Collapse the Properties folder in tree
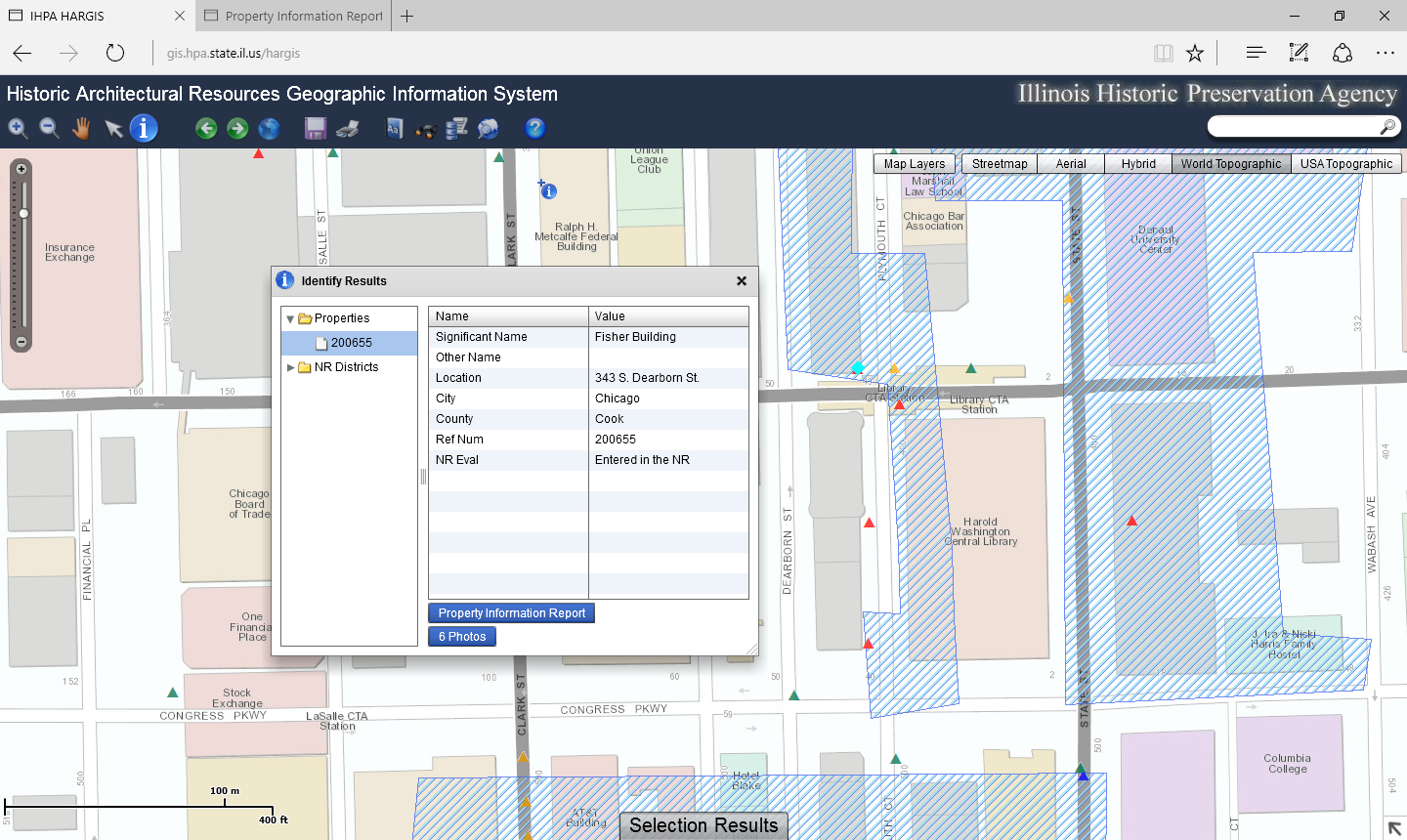 [x=290, y=318]
